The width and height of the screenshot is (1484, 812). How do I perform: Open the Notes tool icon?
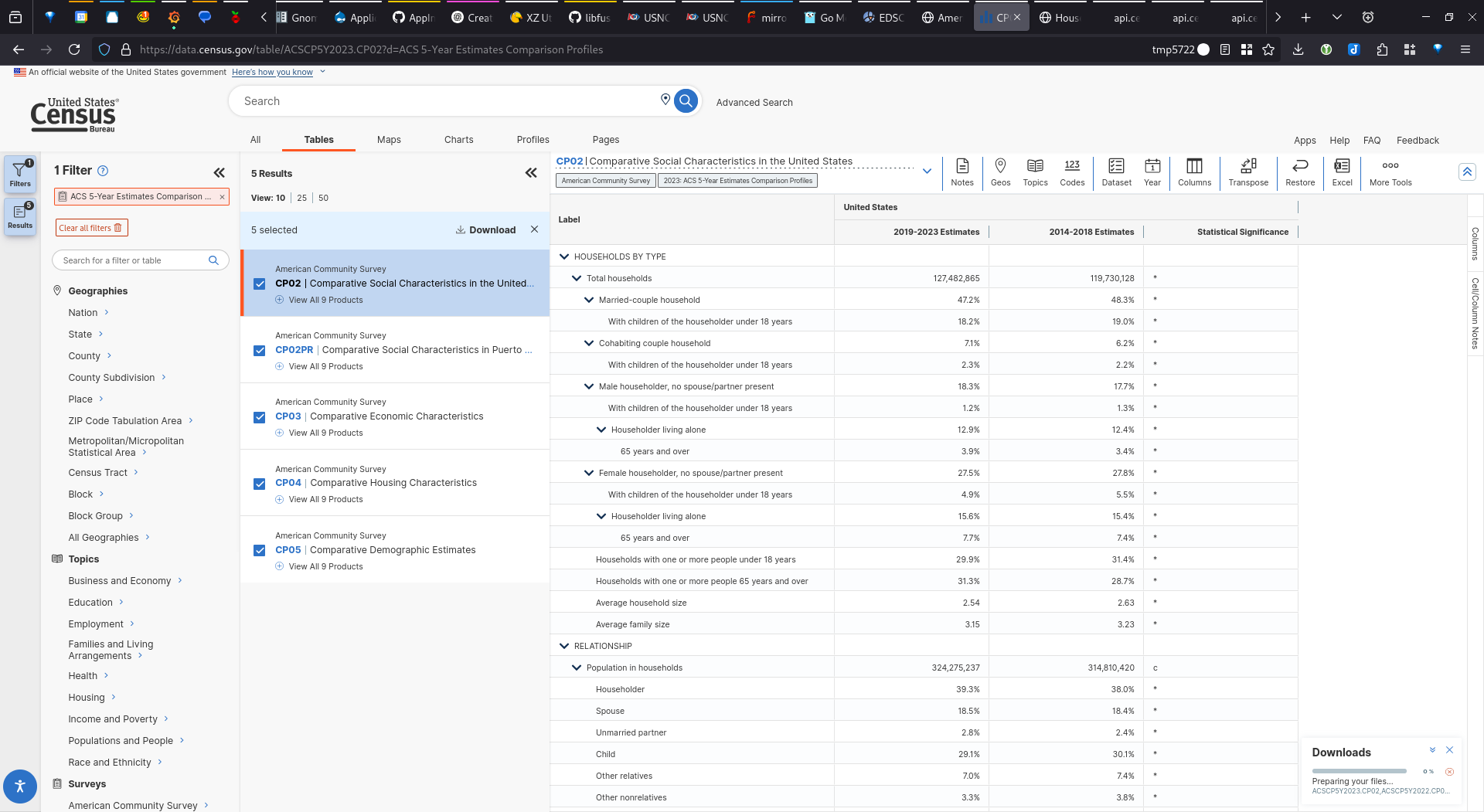tap(962, 172)
